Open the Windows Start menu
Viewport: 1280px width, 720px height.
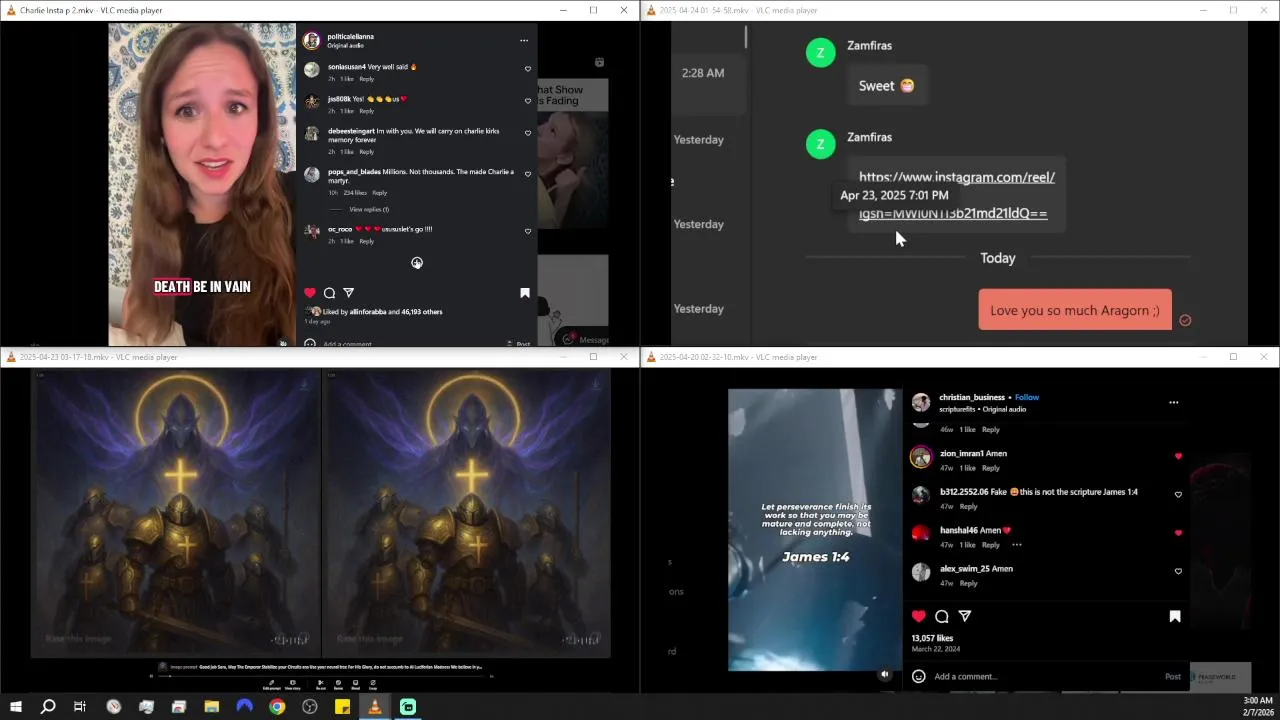click(x=15, y=707)
